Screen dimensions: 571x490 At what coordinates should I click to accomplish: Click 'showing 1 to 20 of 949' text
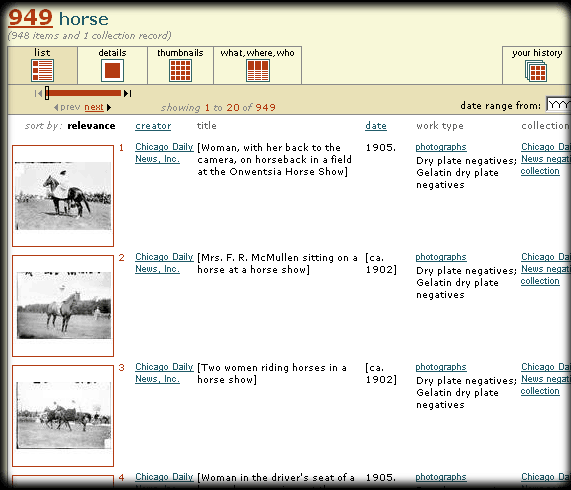(218, 107)
